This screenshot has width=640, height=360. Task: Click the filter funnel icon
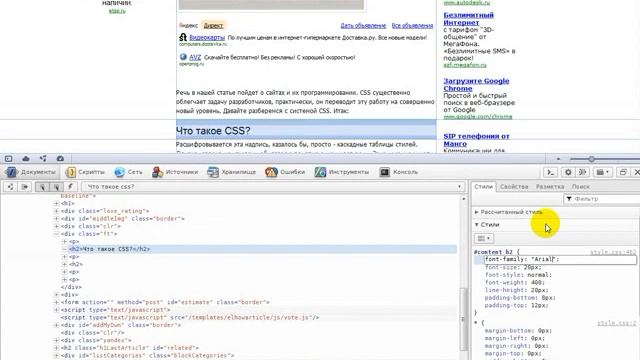coord(569,199)
